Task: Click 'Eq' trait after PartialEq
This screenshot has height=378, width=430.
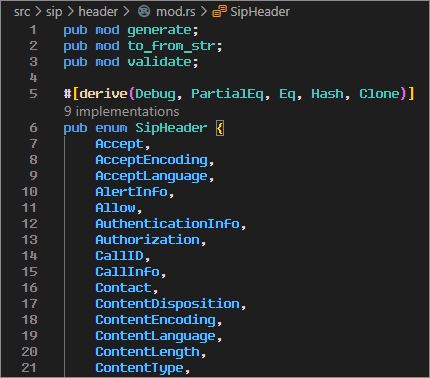Action: pyautogui.click(x=287, y=94)
